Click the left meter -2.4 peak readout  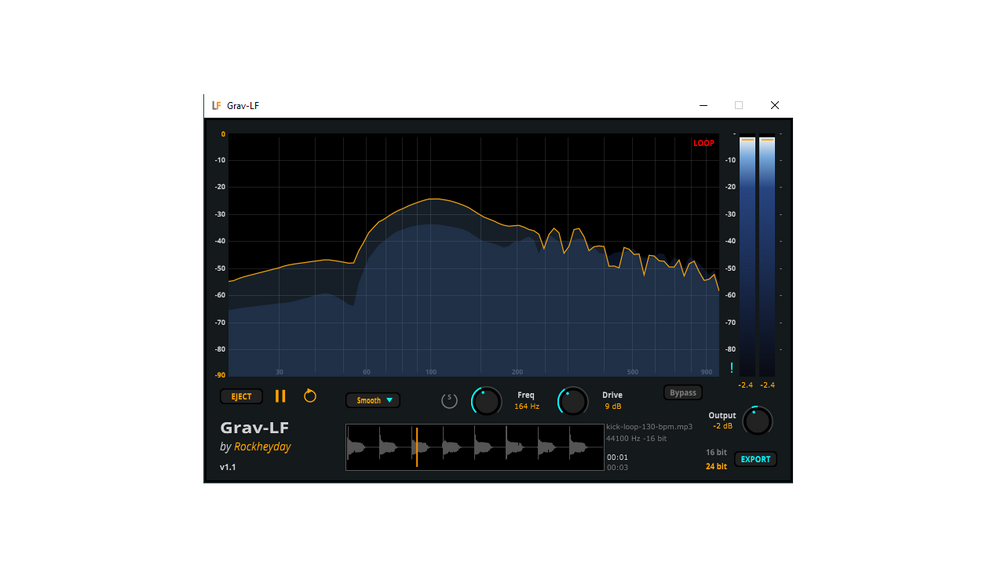tap(745, 385)
